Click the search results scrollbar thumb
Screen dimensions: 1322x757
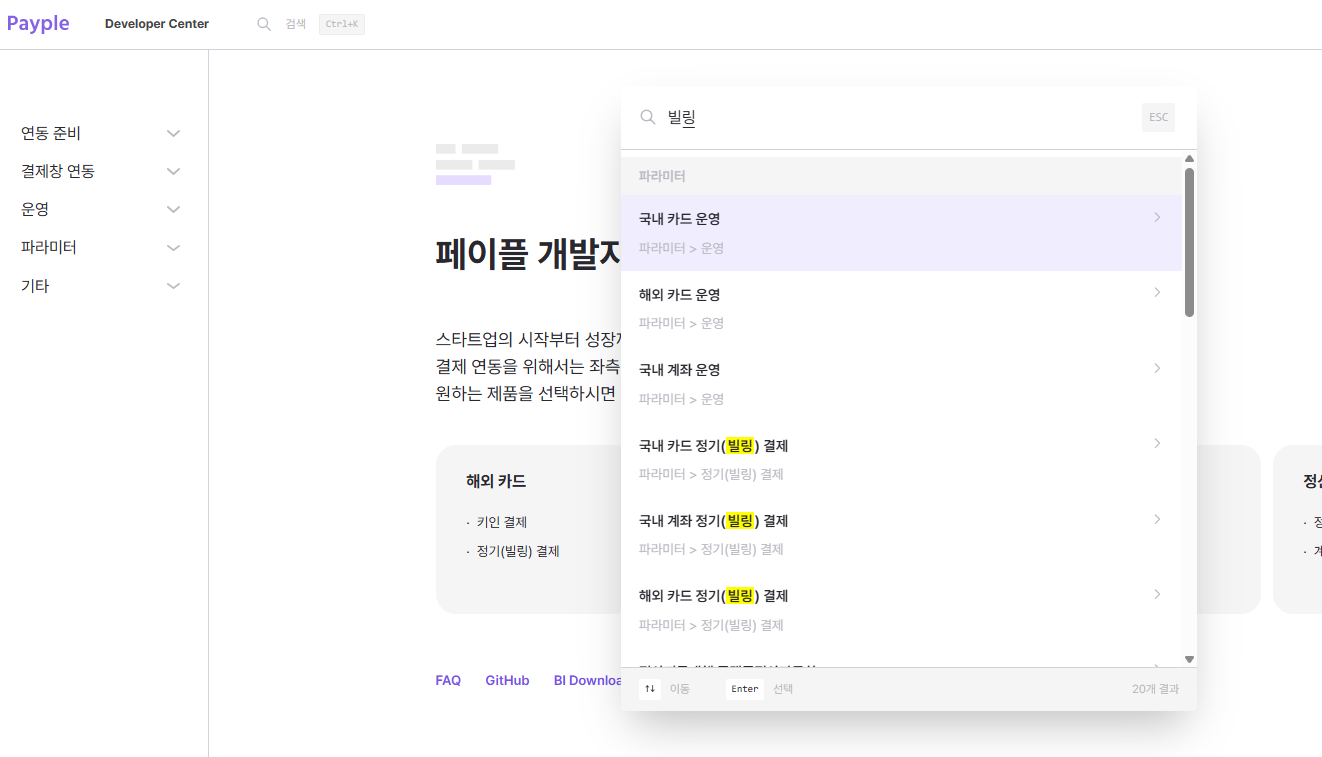click(1189, 242)
